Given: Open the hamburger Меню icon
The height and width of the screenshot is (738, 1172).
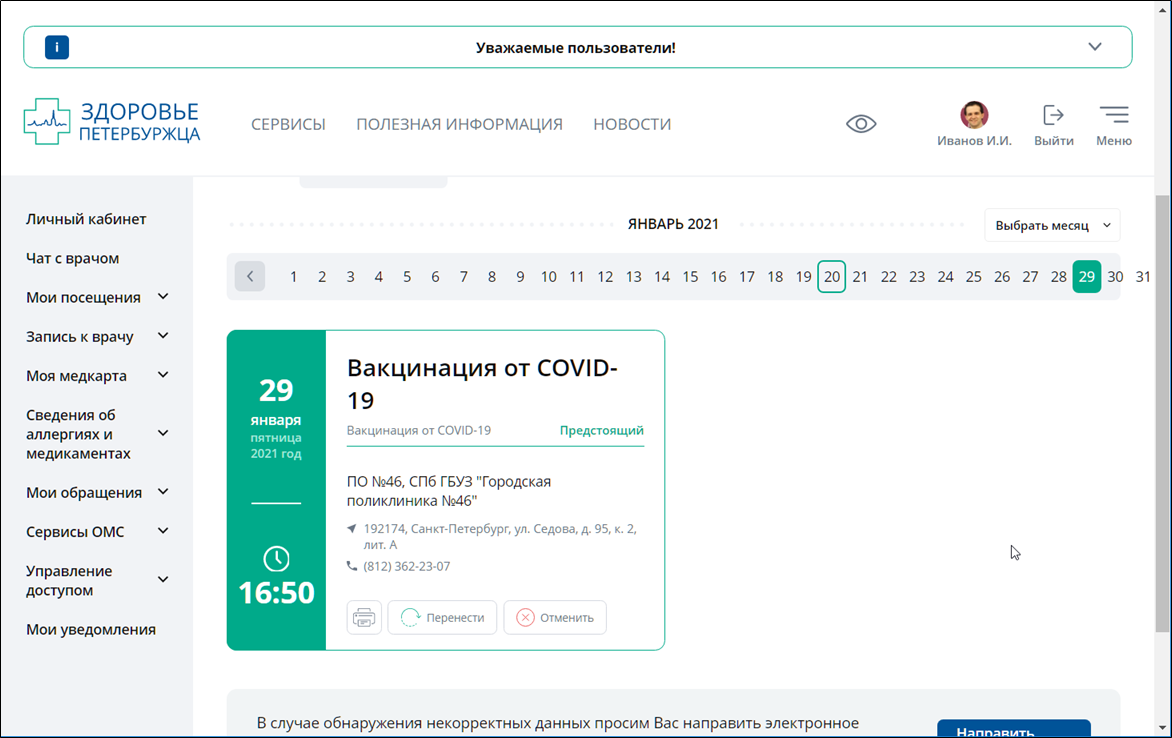Looking at the screenshot, I should (1114, 114).
